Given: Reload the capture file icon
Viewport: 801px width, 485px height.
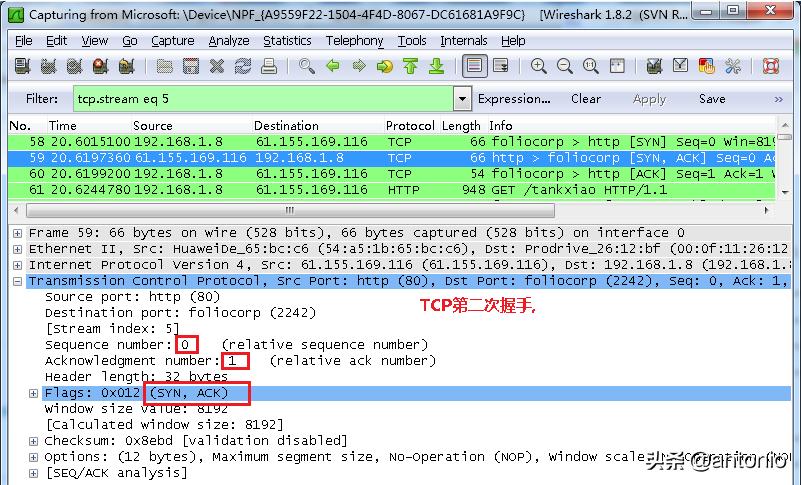Looking at the screenshot, I should coord(243,66).
